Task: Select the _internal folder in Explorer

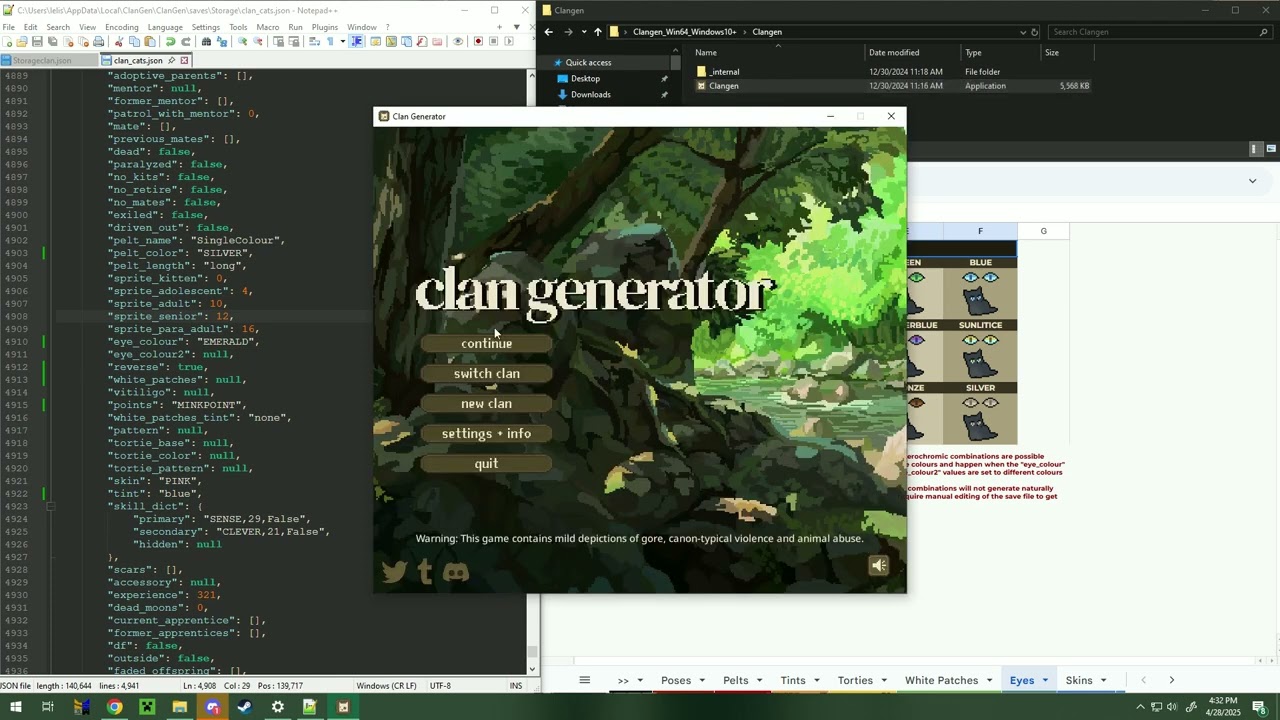Action: click(x=724, y=72)
